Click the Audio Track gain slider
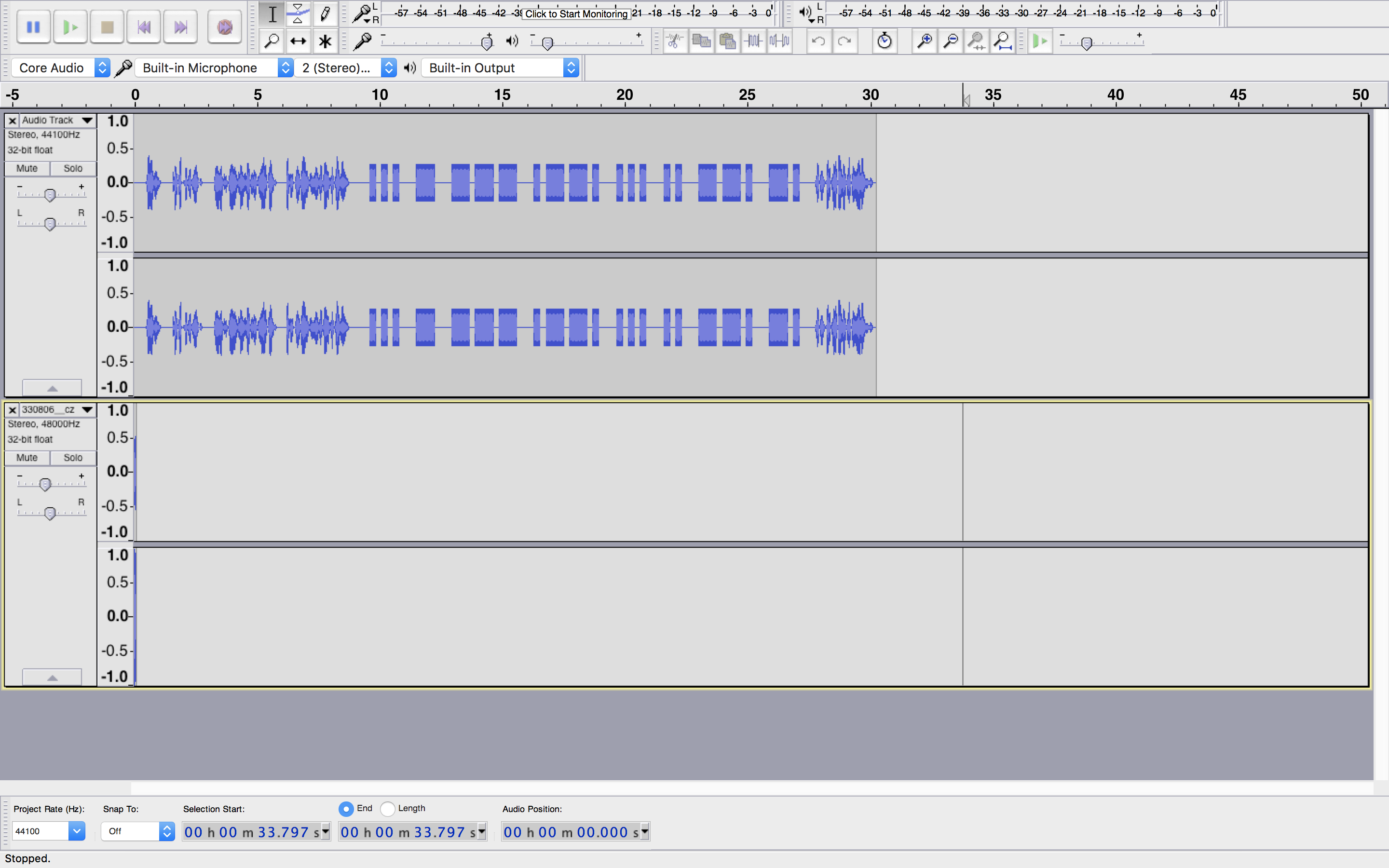This screenshot has width=1389, height=868. (50, 195)
